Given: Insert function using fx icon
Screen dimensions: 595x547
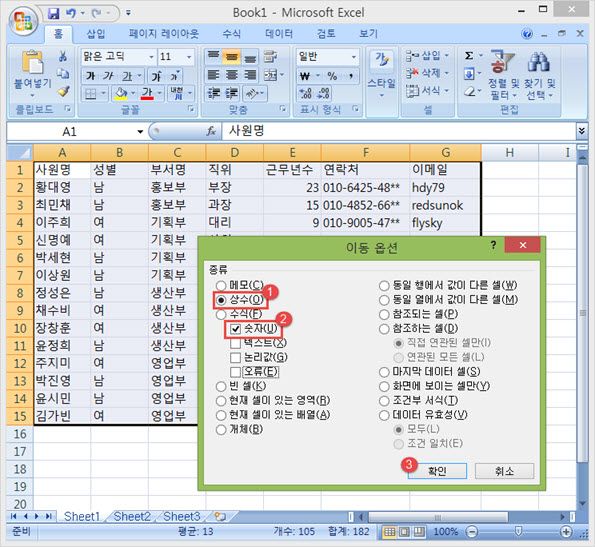Looking at the screenshot, I should [211, 131].
